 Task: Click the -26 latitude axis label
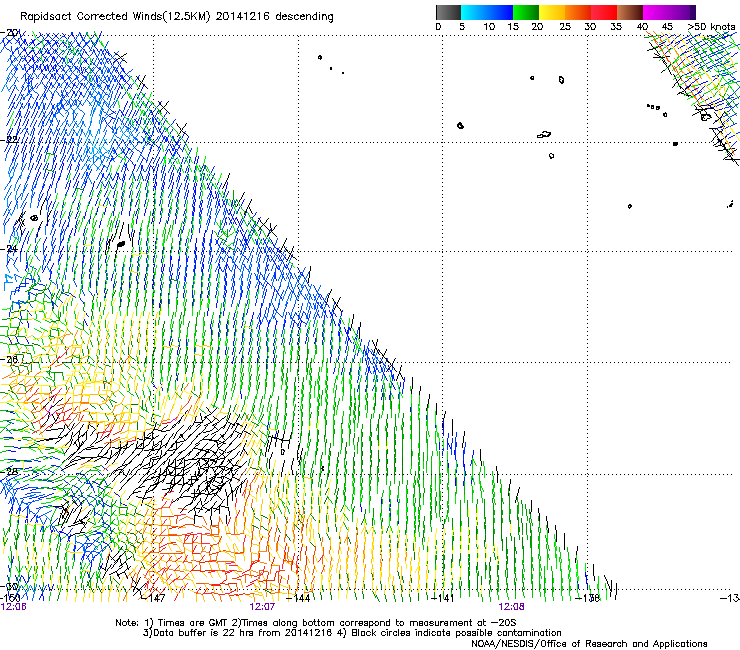(9, 360)
